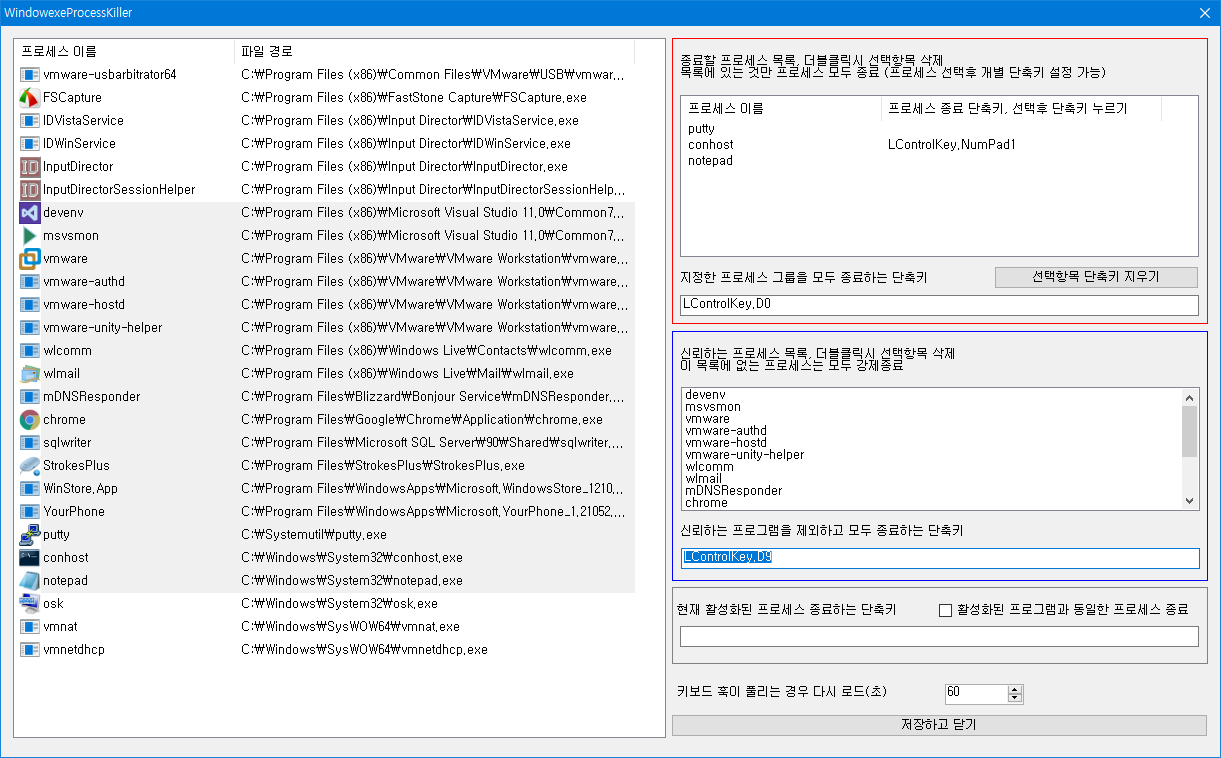Select vmware-authd in trusted process list
The width and height of the screenshot is (1221, 758).
(x=727, y=431)
